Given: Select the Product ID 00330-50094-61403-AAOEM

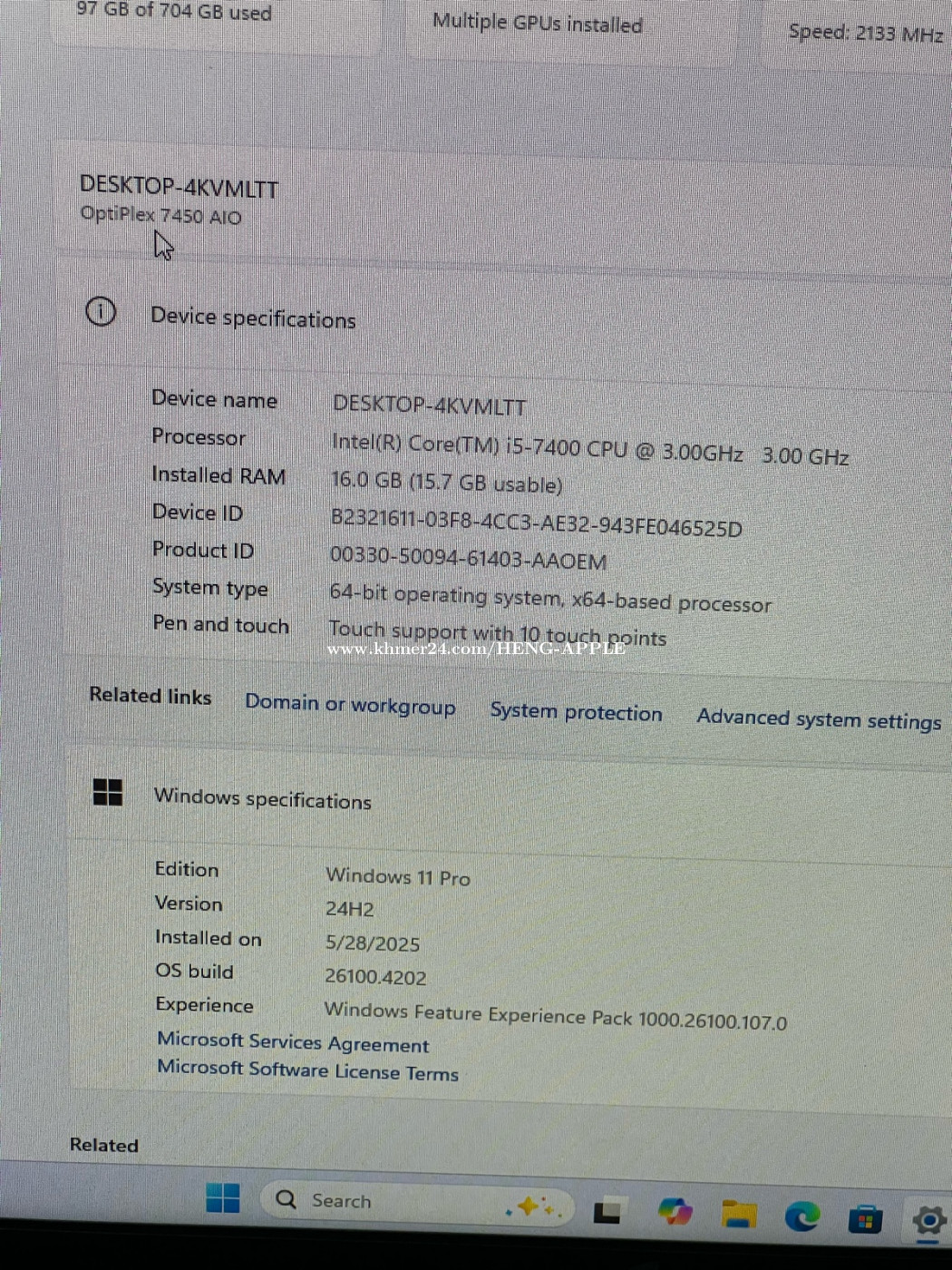Looking at the screenshot, I should pyautogui.click(x=468, y=558).
